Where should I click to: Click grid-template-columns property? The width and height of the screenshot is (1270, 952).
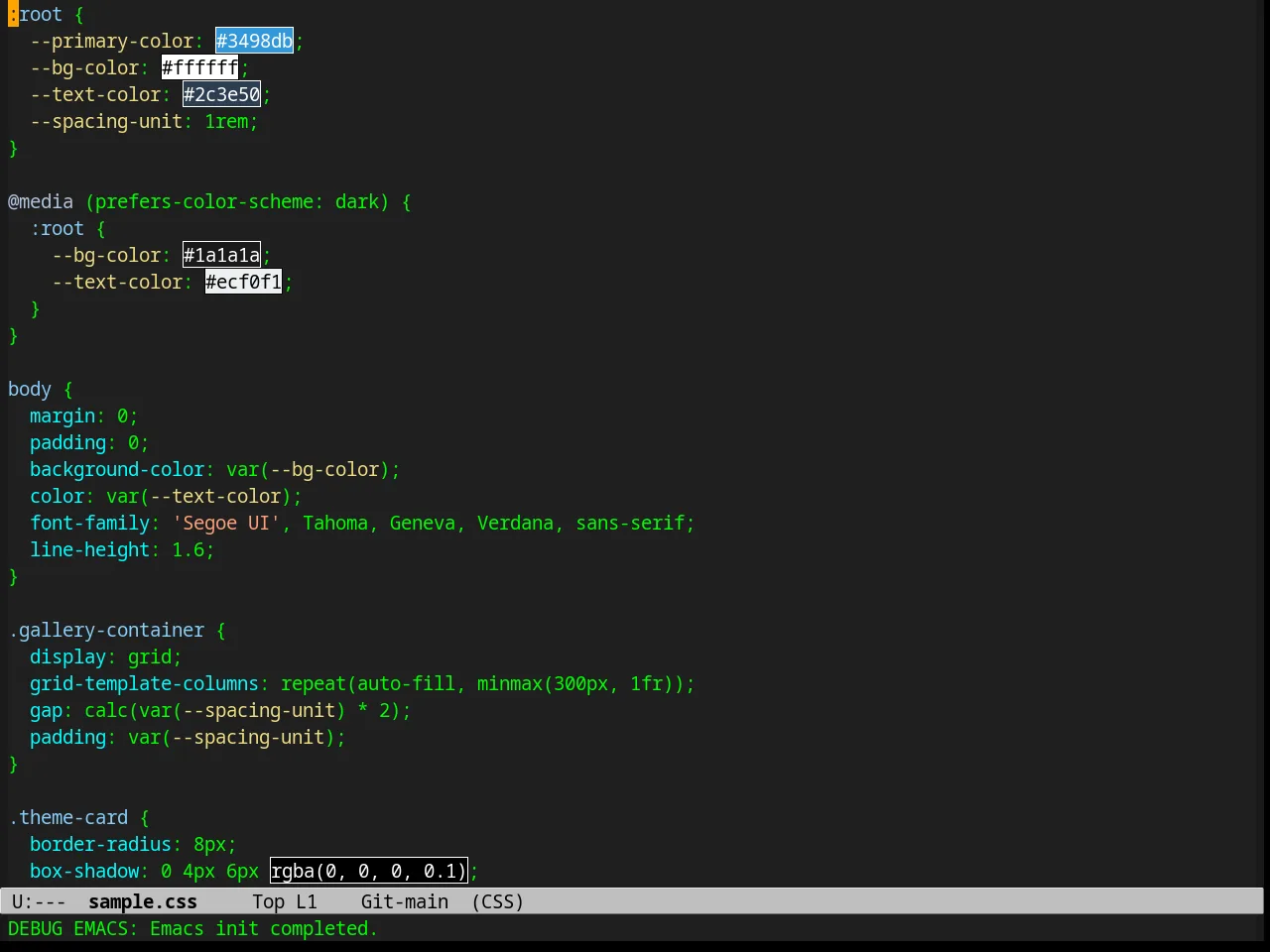coord(144,683)
